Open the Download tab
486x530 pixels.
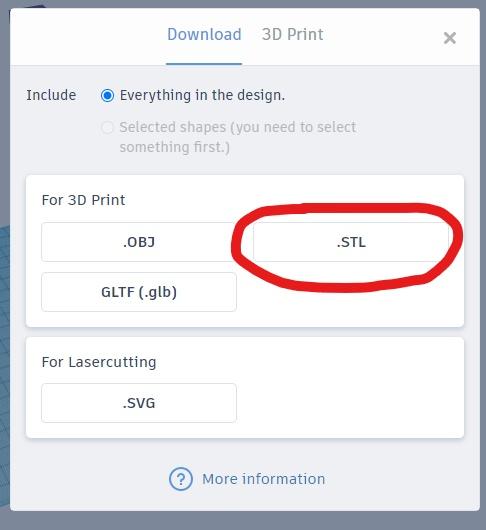pos(204,34)
